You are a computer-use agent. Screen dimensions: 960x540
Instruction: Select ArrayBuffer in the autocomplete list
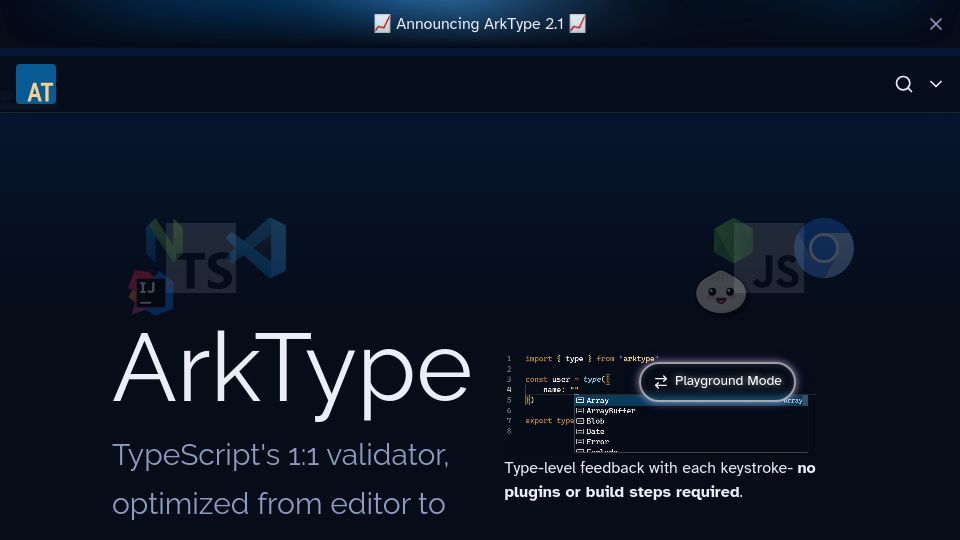point(691,411)
